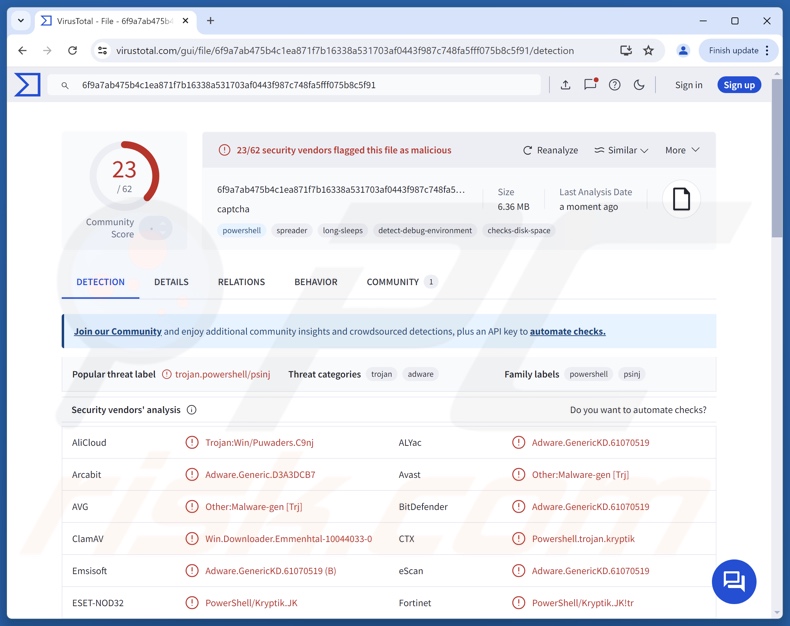790x626 pixels.
Task: Click the captcha file name text
Action: click(233, 209)
